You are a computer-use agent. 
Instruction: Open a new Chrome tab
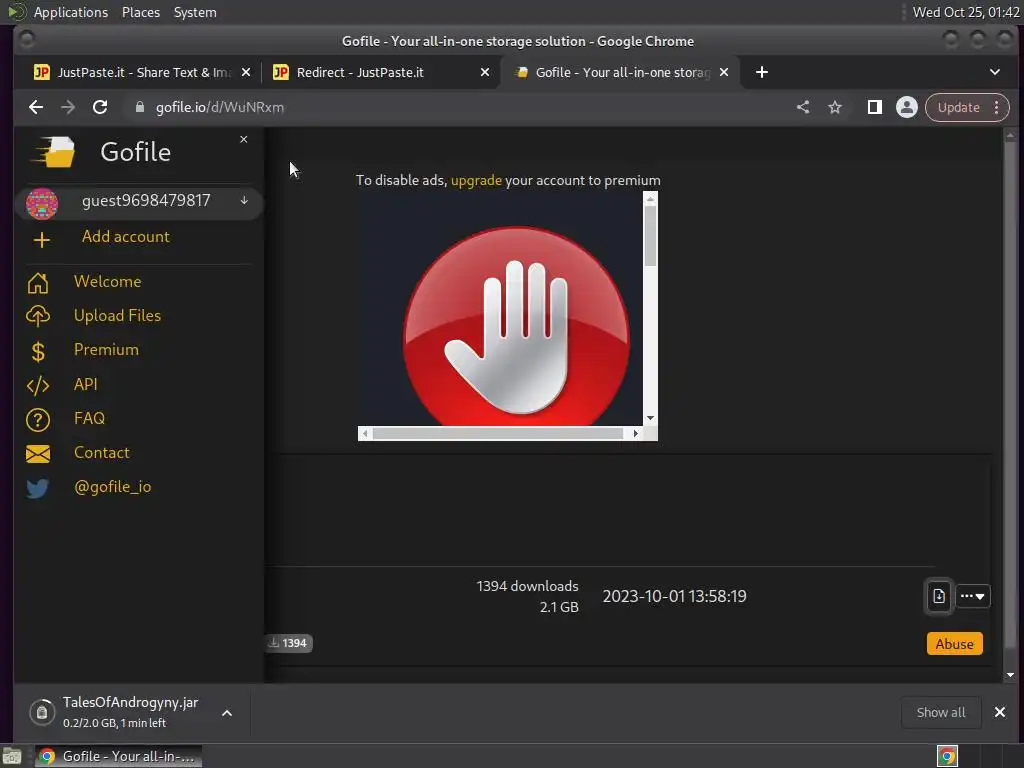[761, 72]
